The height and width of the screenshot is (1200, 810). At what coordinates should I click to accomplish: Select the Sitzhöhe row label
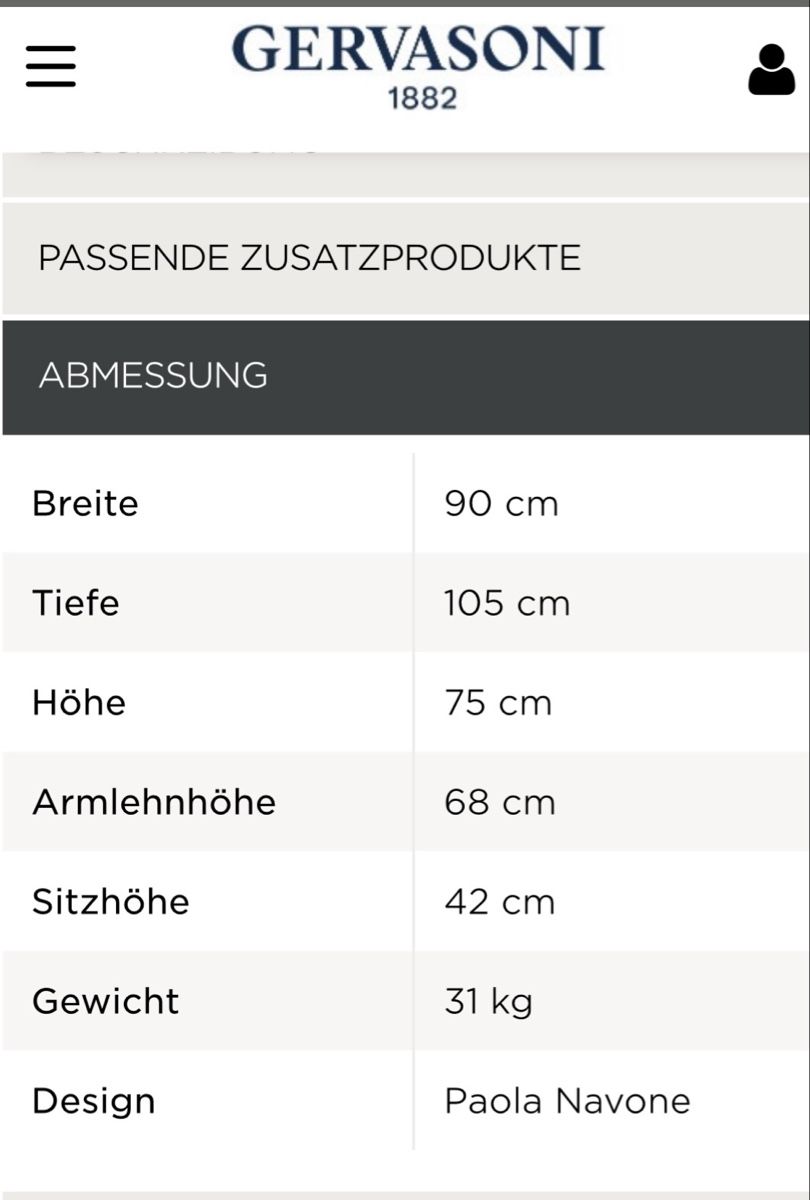tap(110, 901)
